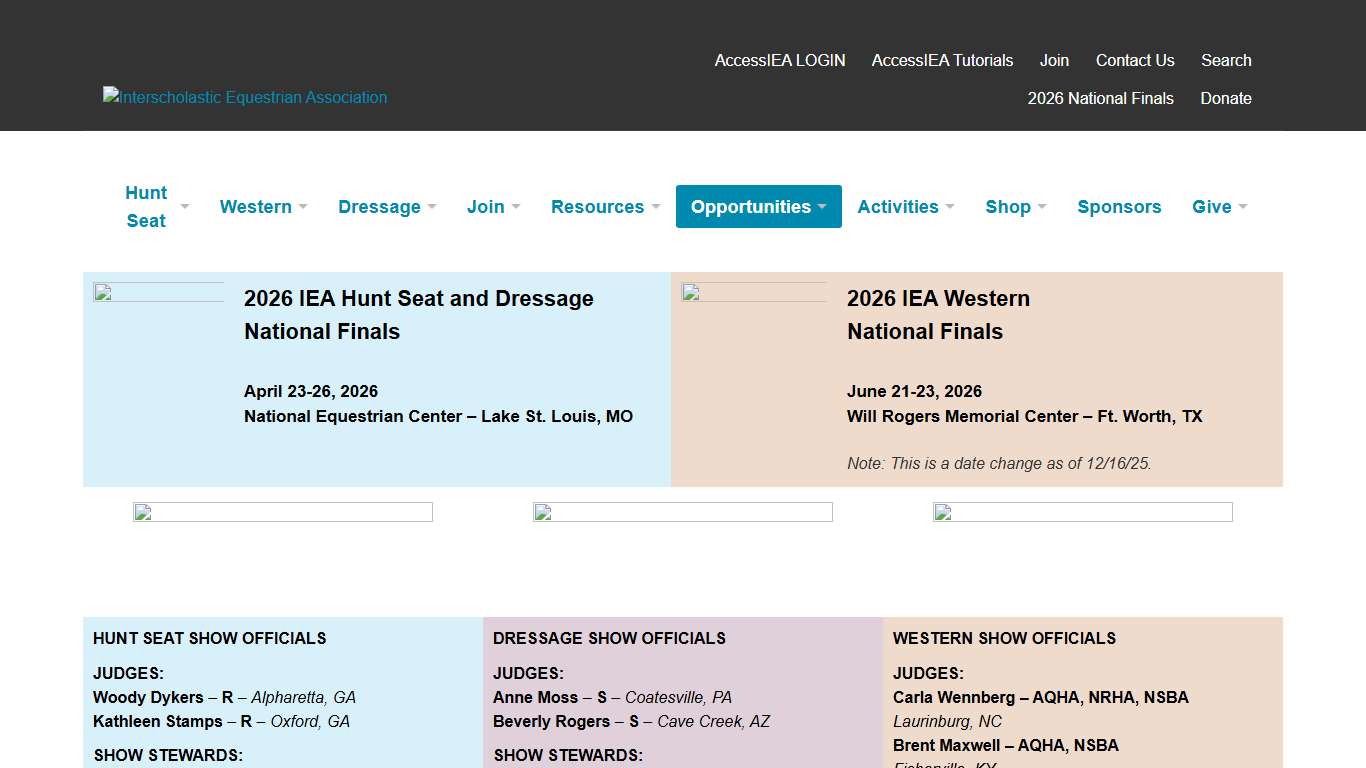Viewport: 1366px width, 768px height.
Task: Expand the Resources menu
Action: click(605, 207)
